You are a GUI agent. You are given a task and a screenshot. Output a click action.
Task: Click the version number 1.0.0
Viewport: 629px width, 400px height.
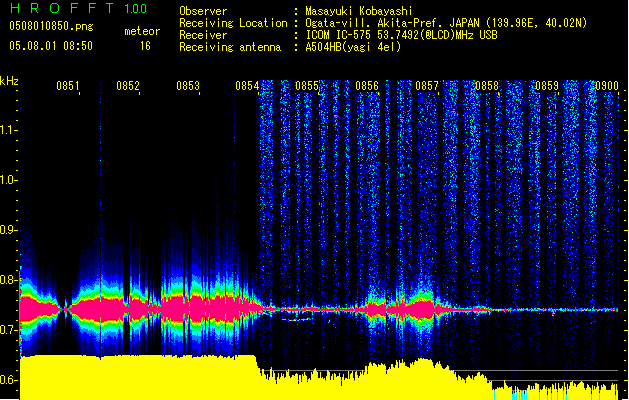(x=136, y=8)
